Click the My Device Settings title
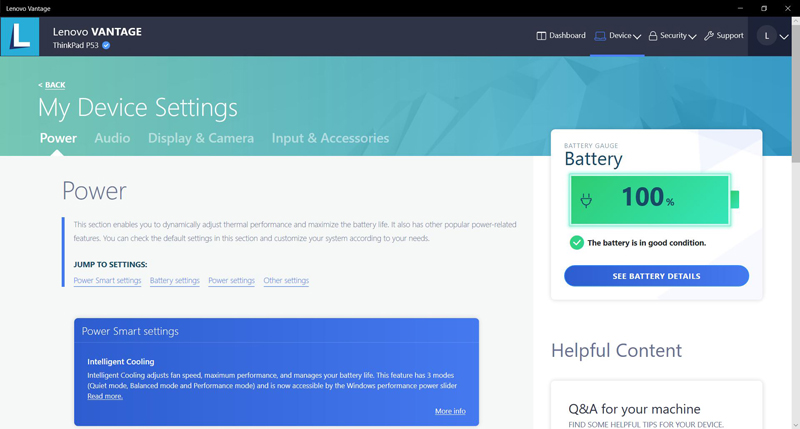Screen dimensions: 800x429 [x=138, y=108]
